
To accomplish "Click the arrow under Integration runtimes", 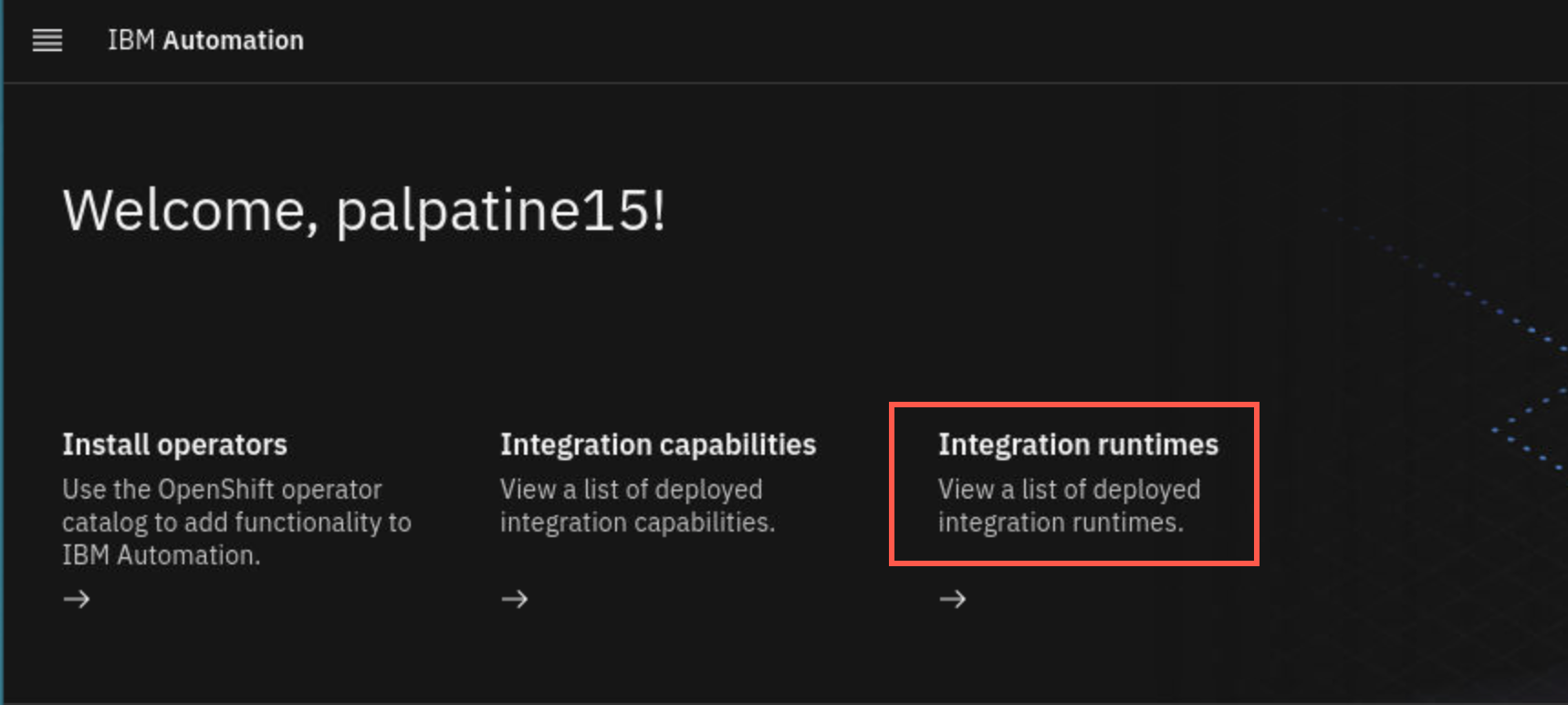I will (x=953, y=599).
